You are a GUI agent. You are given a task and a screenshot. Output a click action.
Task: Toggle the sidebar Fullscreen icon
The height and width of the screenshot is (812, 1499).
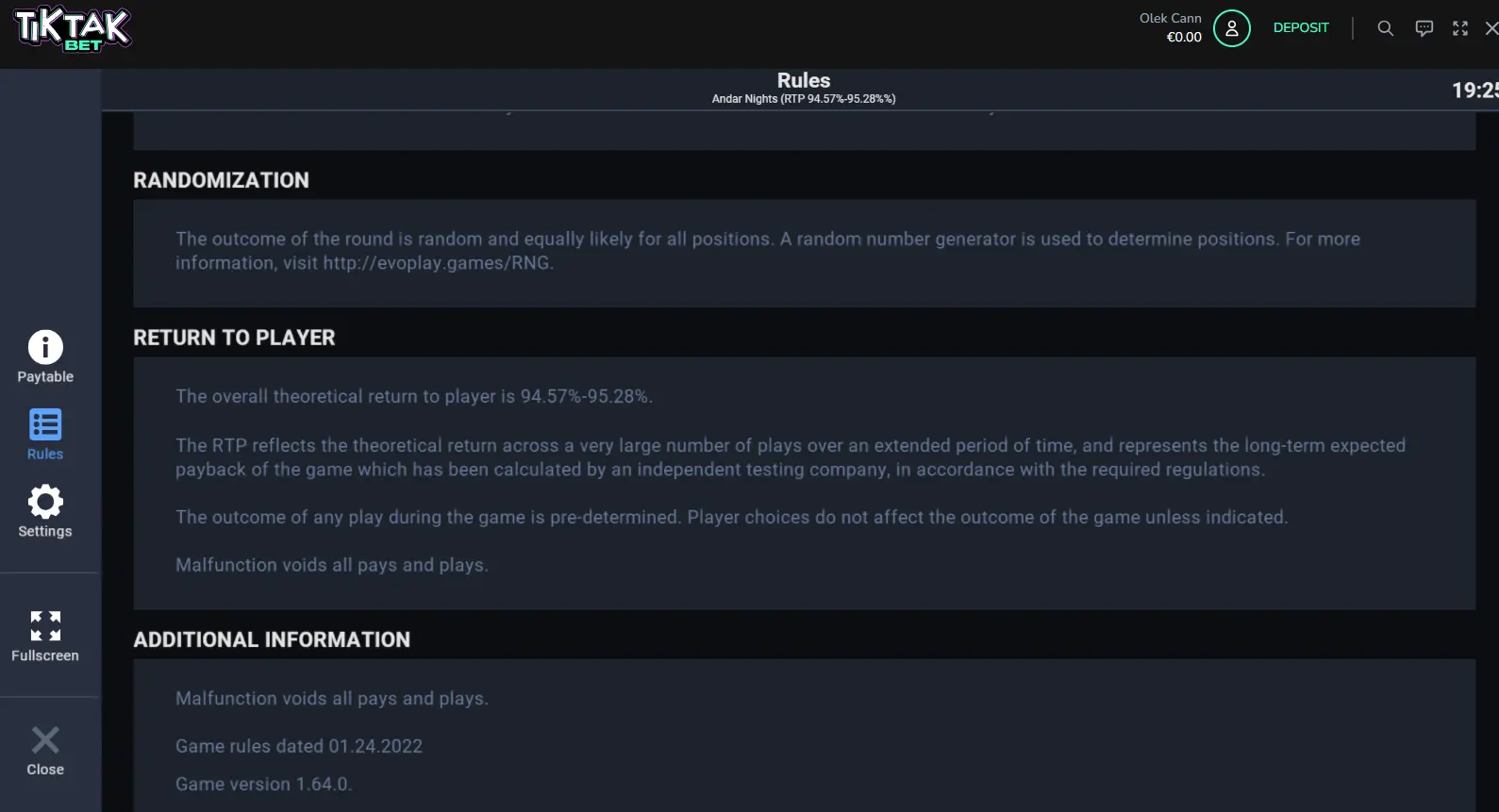pyautogui.click(x=45, y=625)
